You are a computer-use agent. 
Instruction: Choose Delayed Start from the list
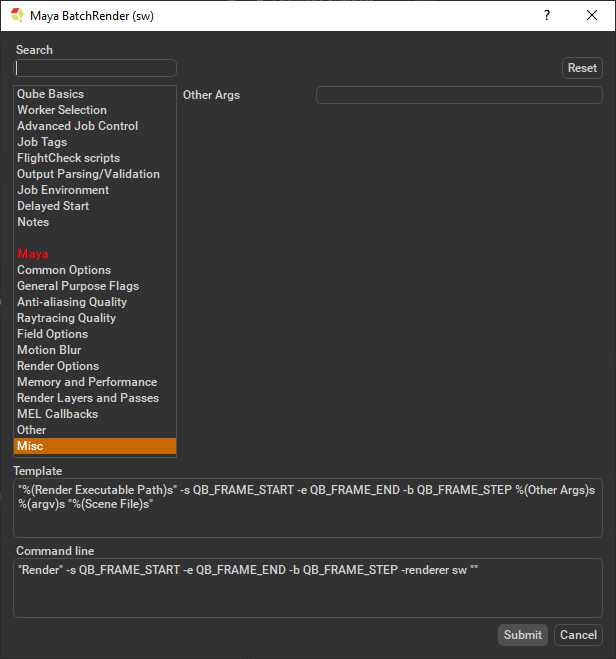[53, 206]
